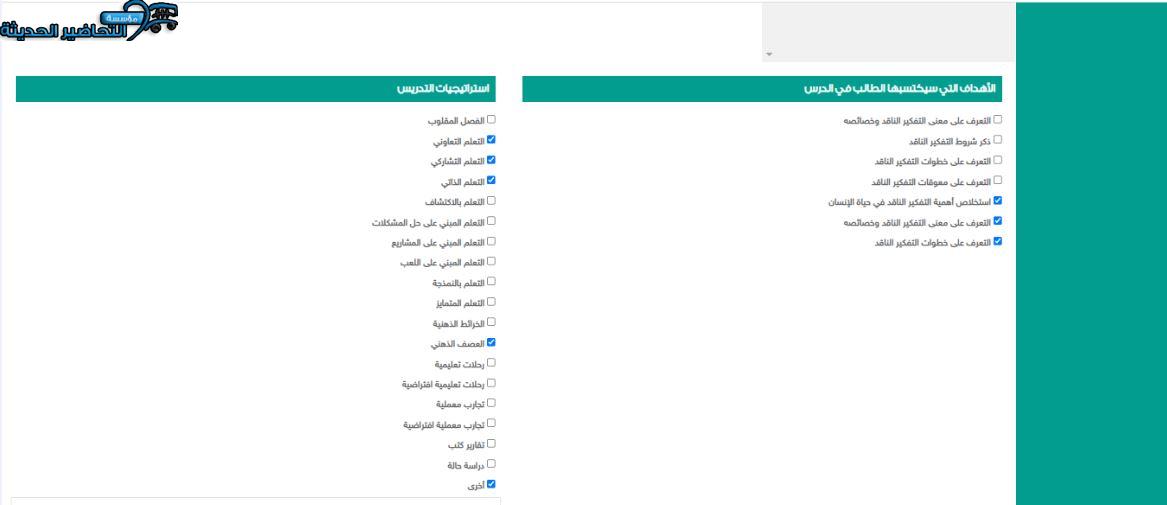Tick the الخرائط الذهنية checkbox
Screen dimensions: 1167x505
point(491,323)
